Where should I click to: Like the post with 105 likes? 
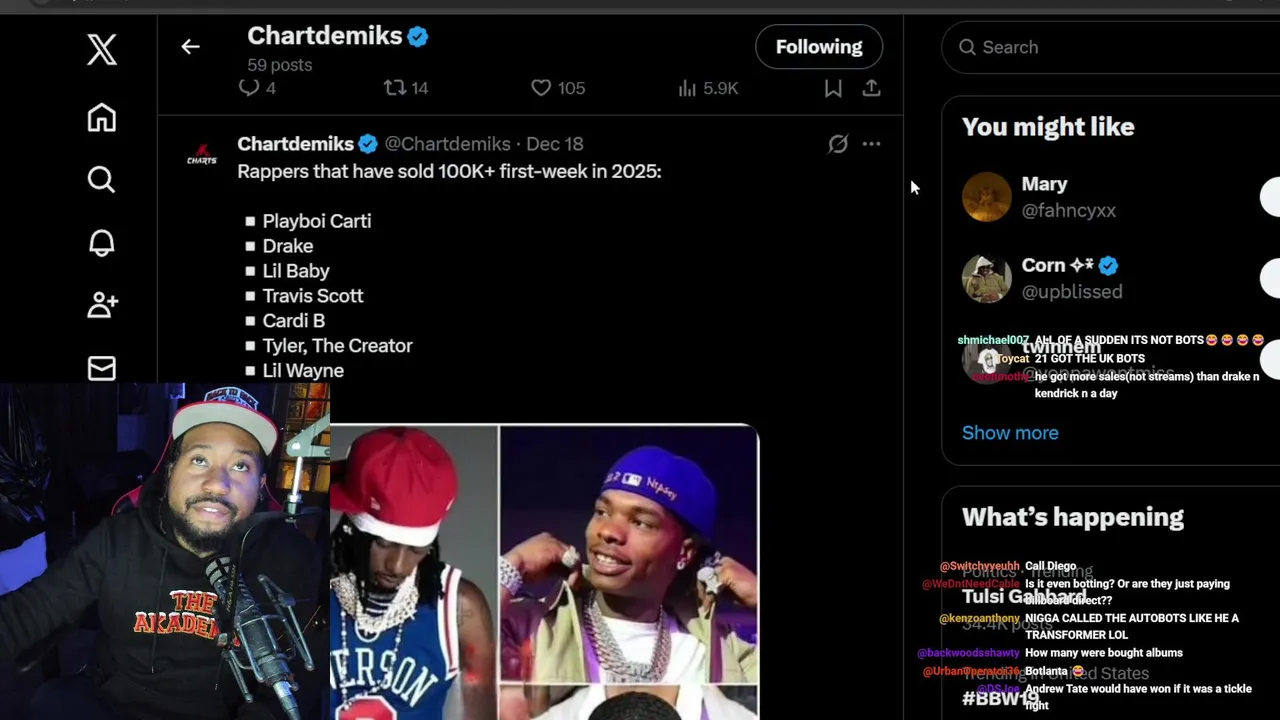541,88
